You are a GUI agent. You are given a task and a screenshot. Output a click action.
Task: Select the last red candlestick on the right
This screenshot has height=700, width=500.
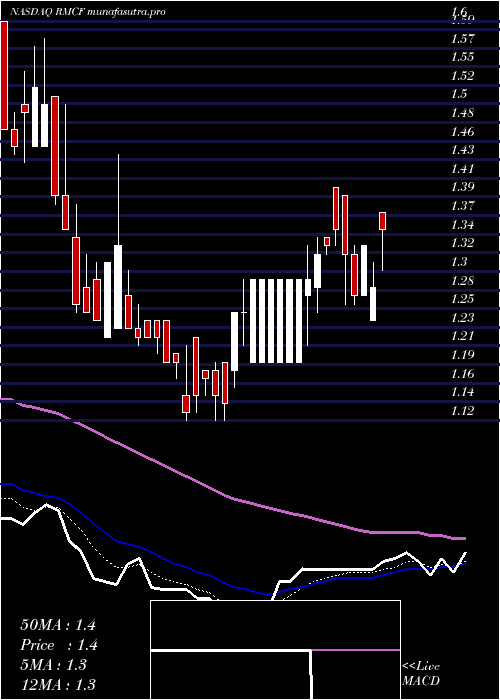[383, 221]
